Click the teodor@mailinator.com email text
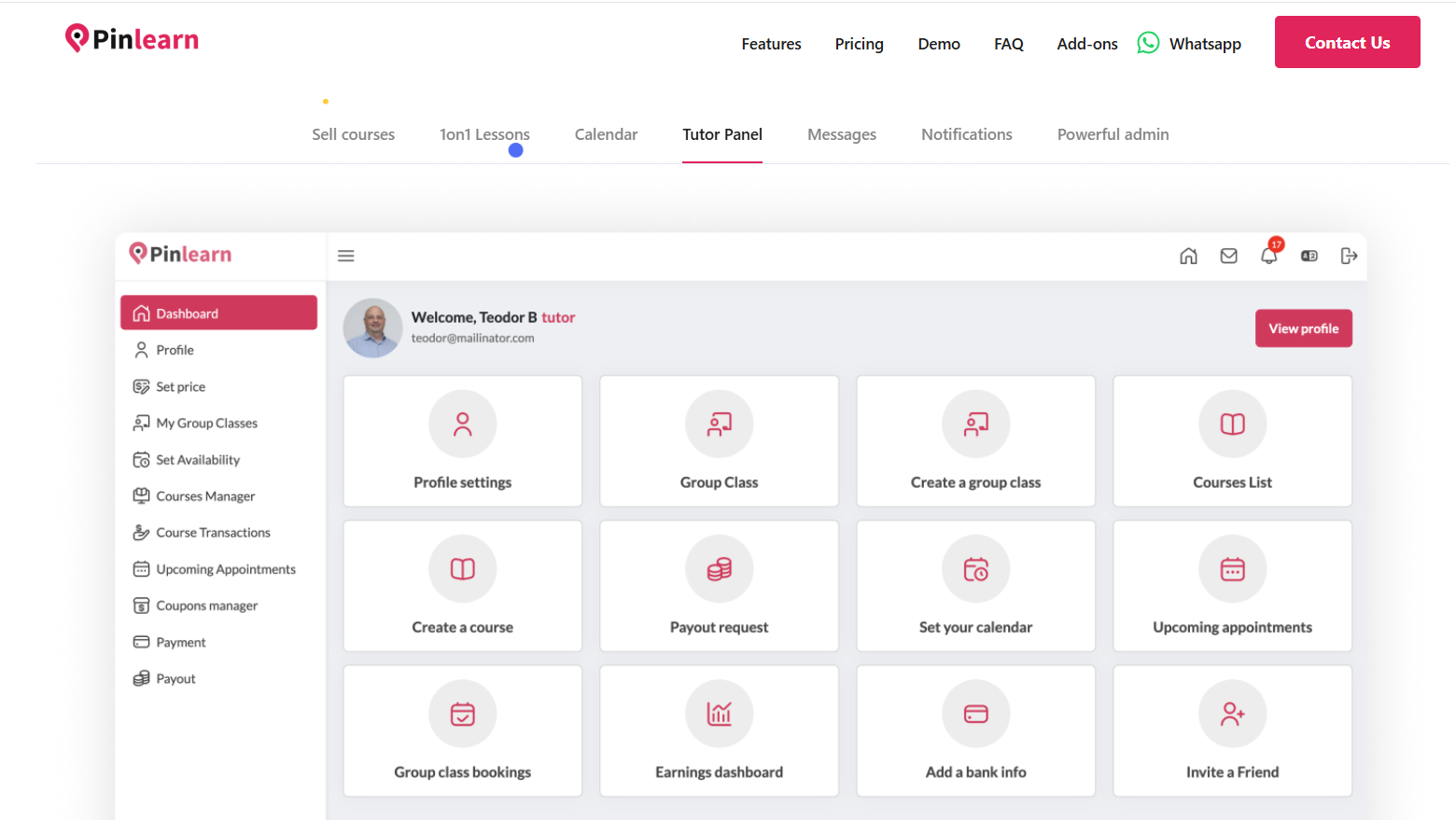Viewport: 1456px width, 820px height. click(472, 338)
